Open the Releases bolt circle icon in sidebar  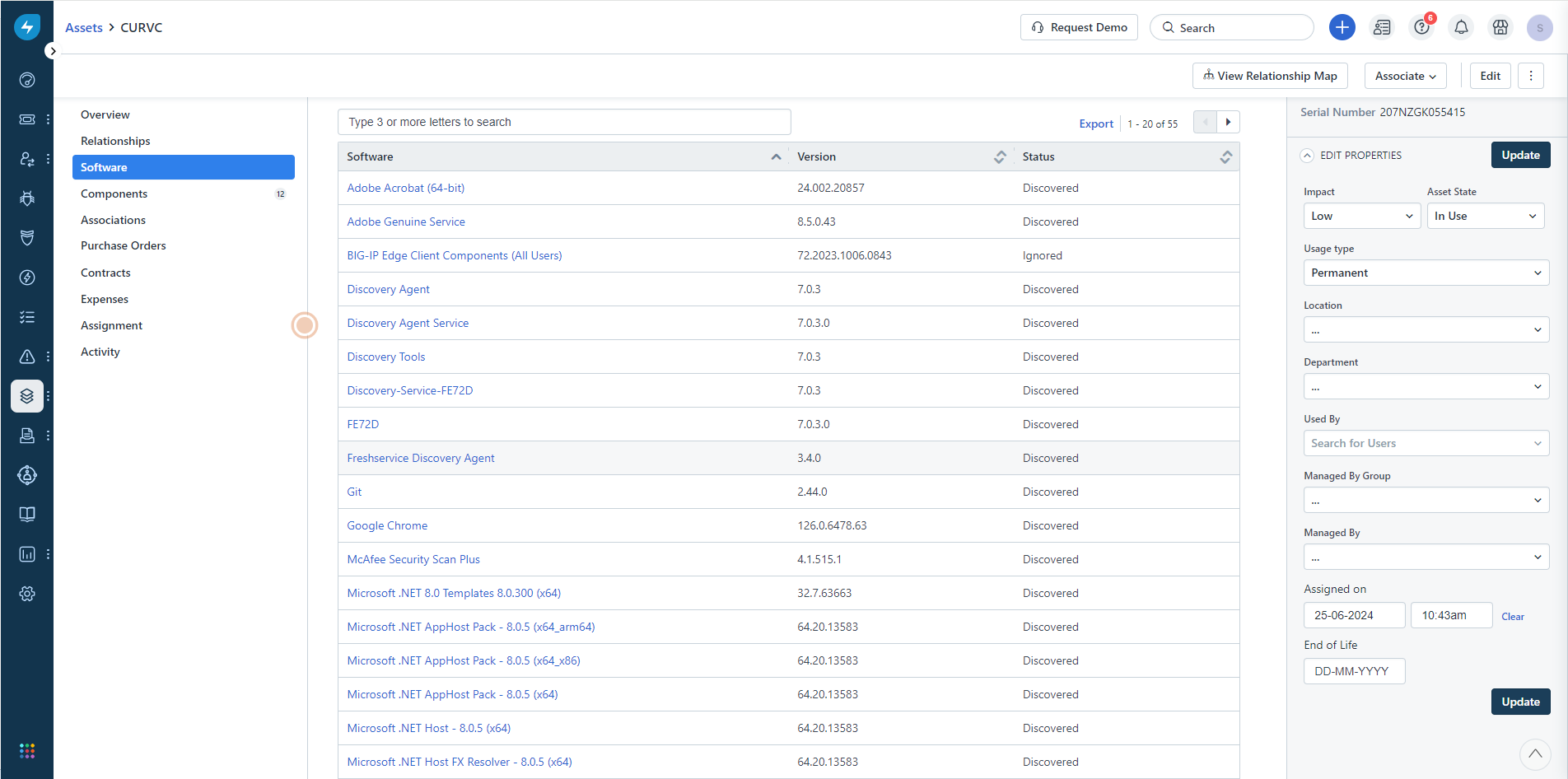[x=27, y=278]
